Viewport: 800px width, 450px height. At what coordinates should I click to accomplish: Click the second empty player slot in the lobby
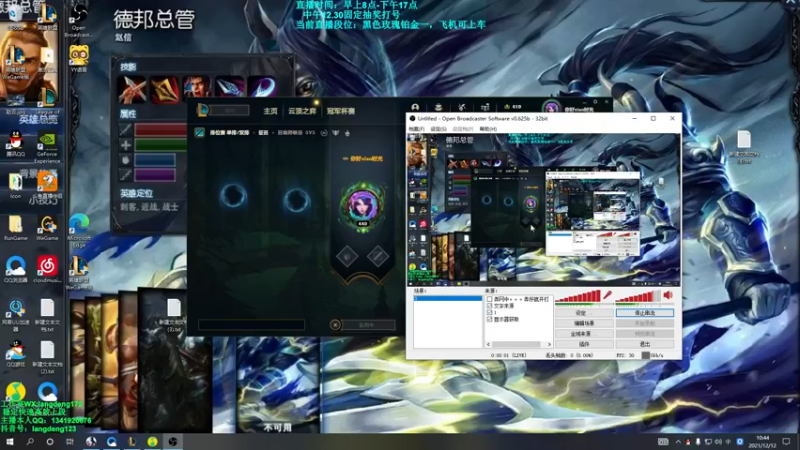(x=296, y=199)
